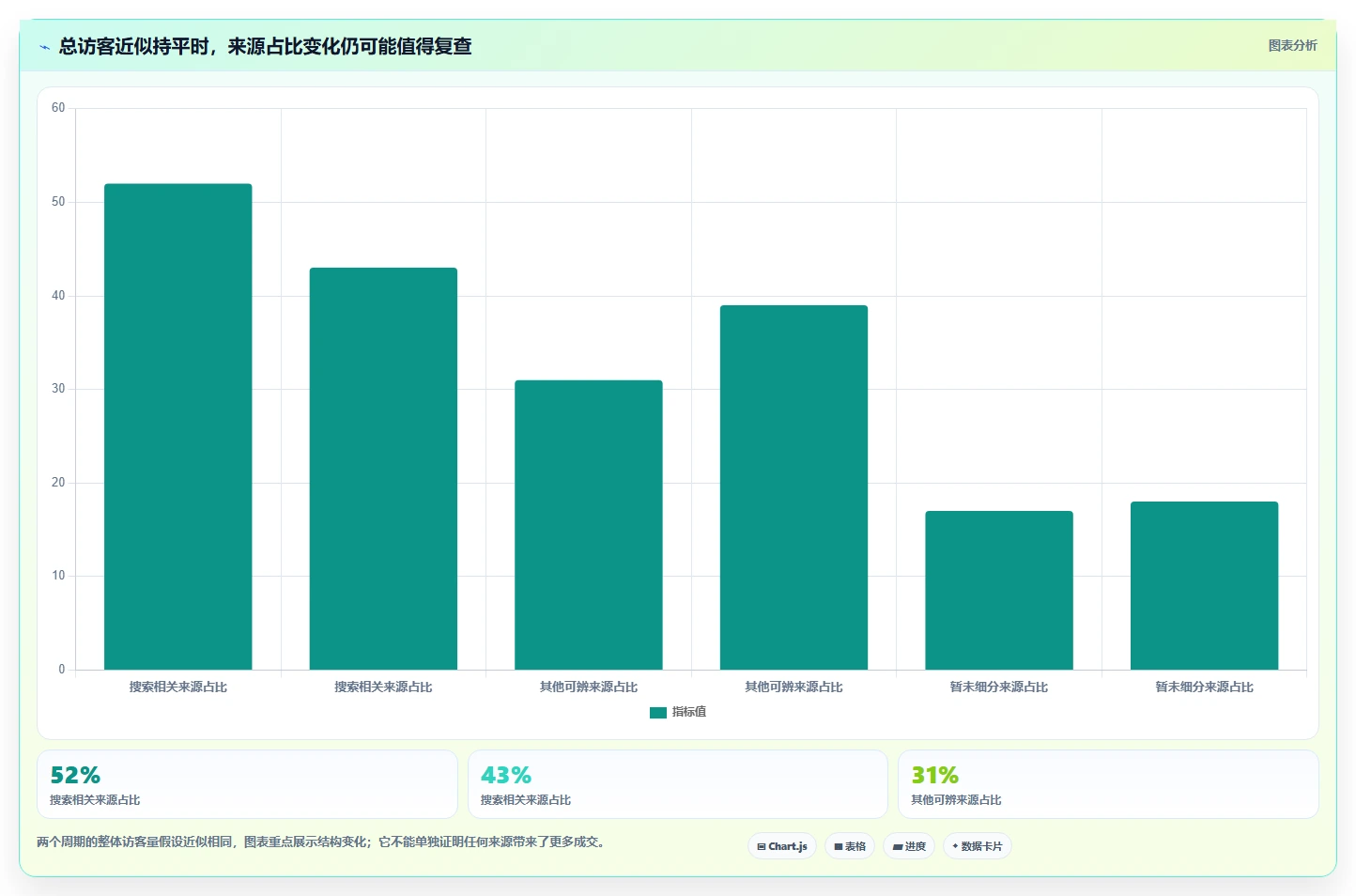Click the chart title 总访客近似持平时 heading
This screenshot has height=896, width=1356.
click(x=265, y=46)
